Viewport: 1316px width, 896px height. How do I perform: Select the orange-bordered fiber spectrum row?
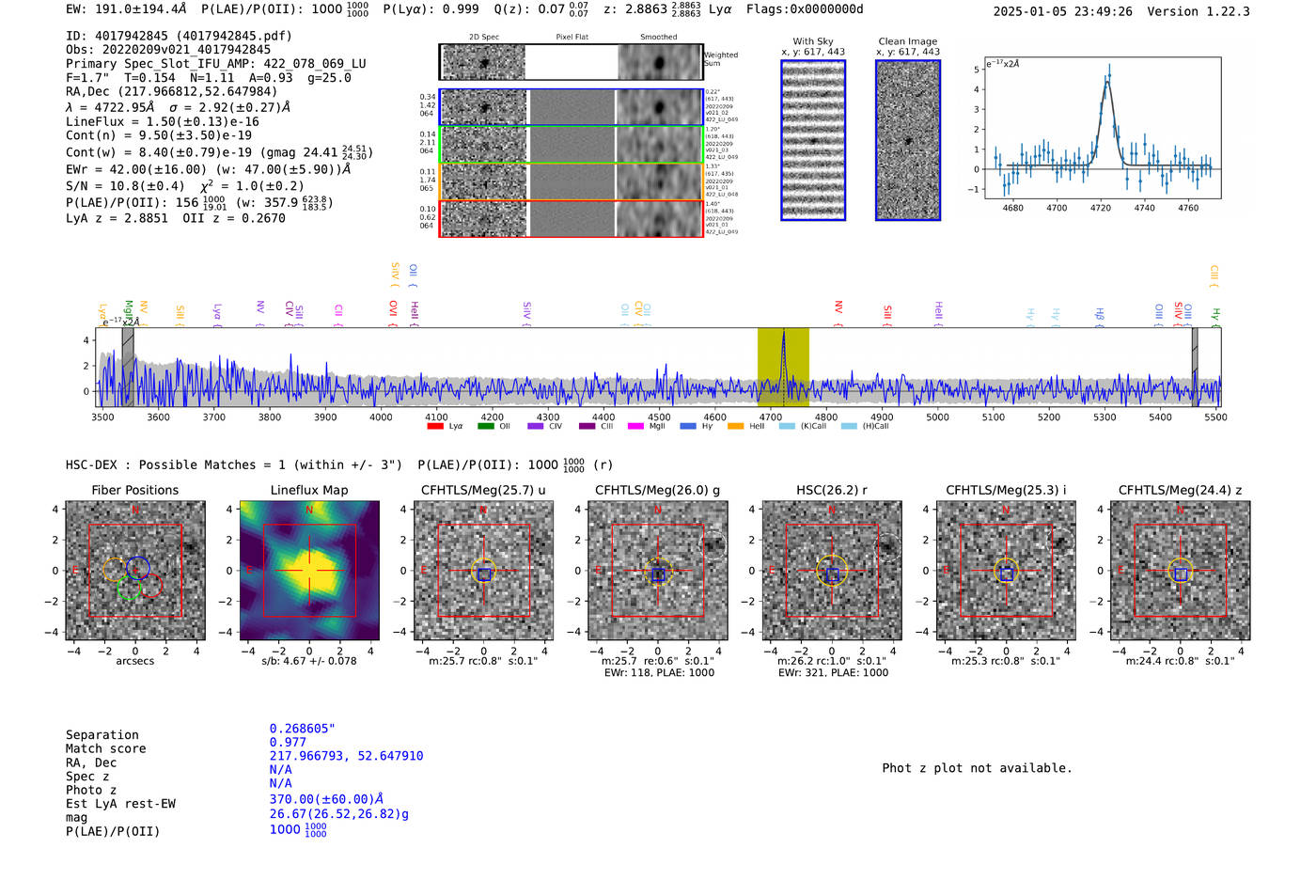[571, 181]
